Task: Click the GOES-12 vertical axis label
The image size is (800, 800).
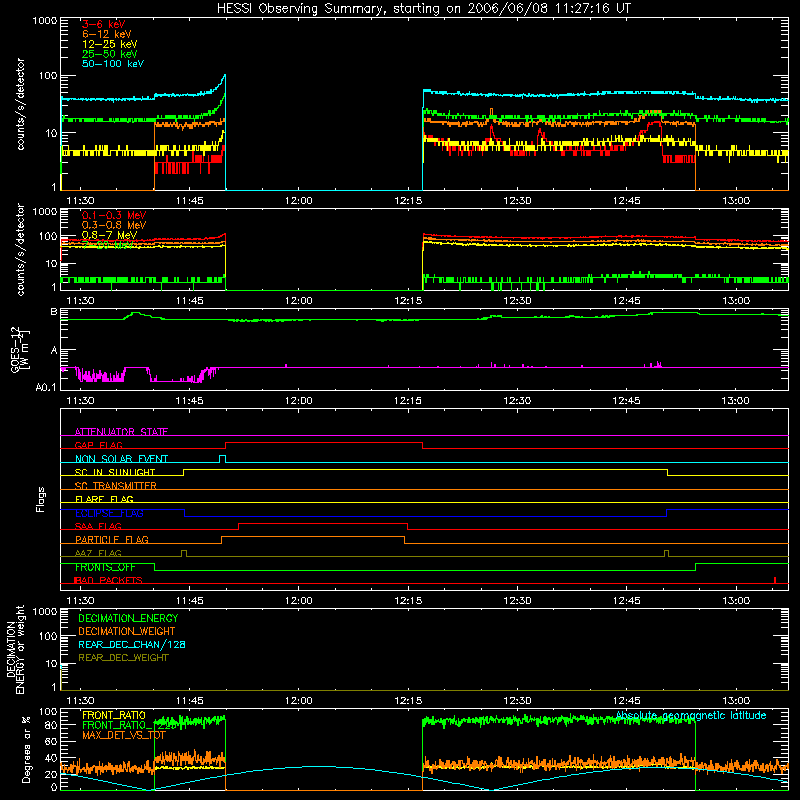Action: 19,349
